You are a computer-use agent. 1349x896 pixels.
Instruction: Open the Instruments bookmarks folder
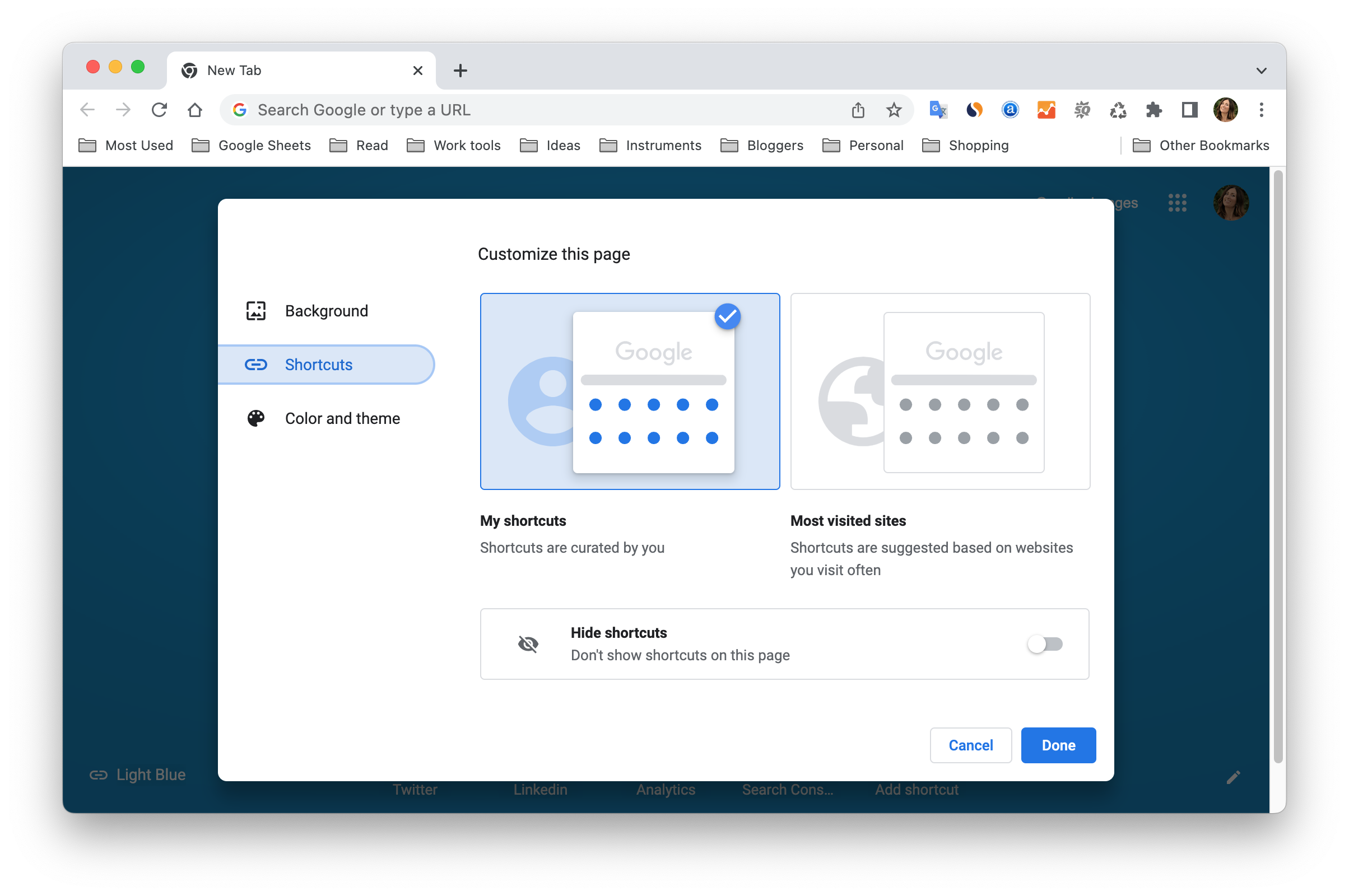[650, 146]
